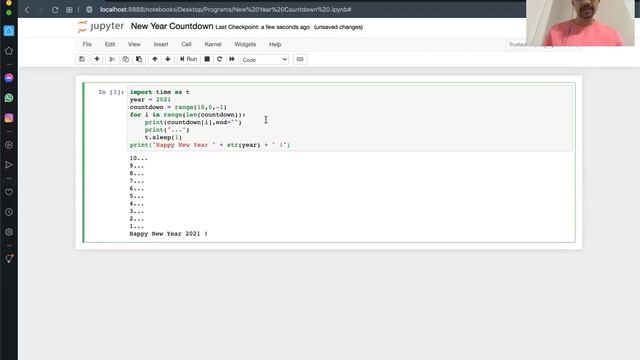Restart the kernel with the circular arrow

click(219, 59)
